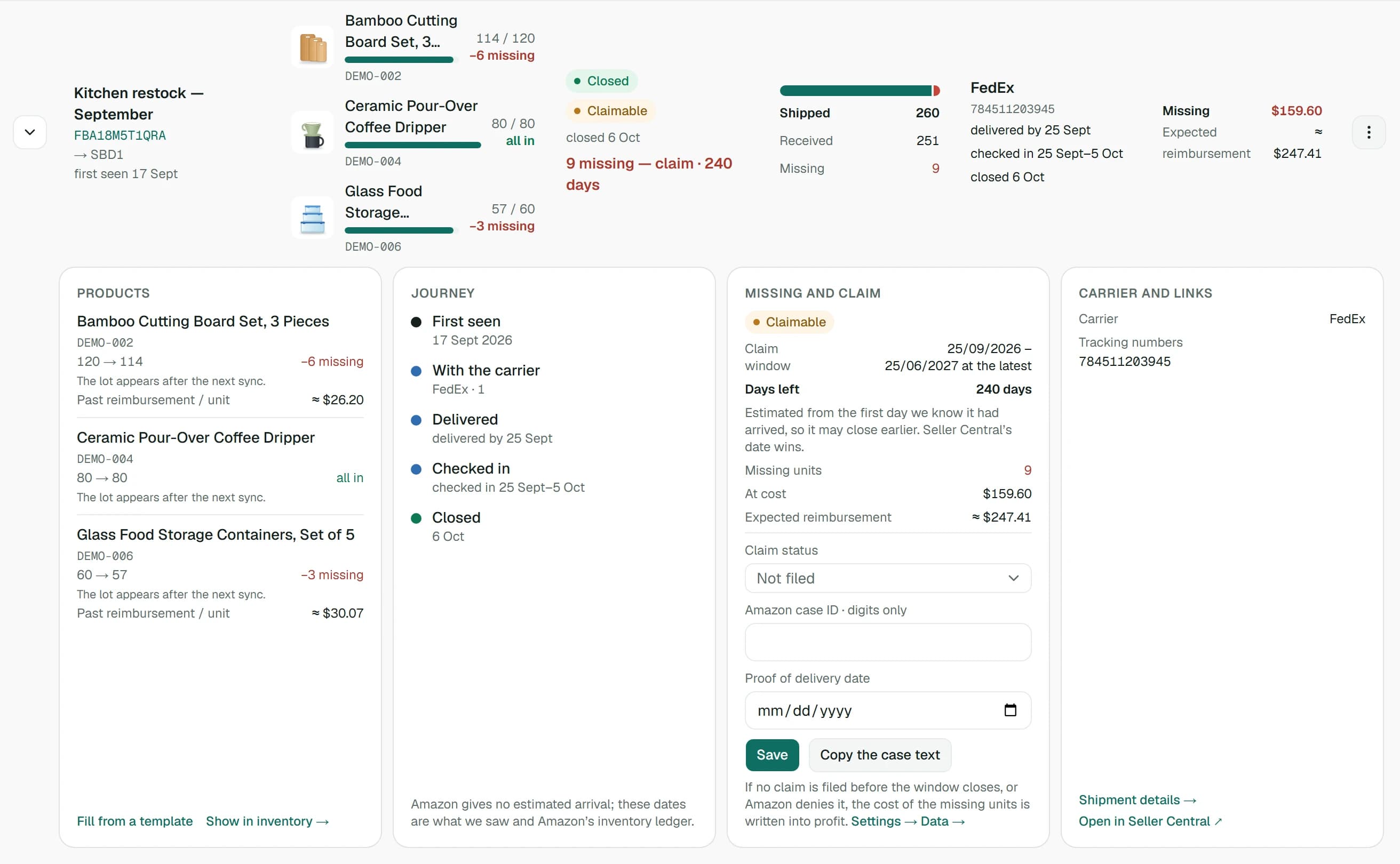Click the 'At cost' $159.60 value

(x=1007, y=494)
